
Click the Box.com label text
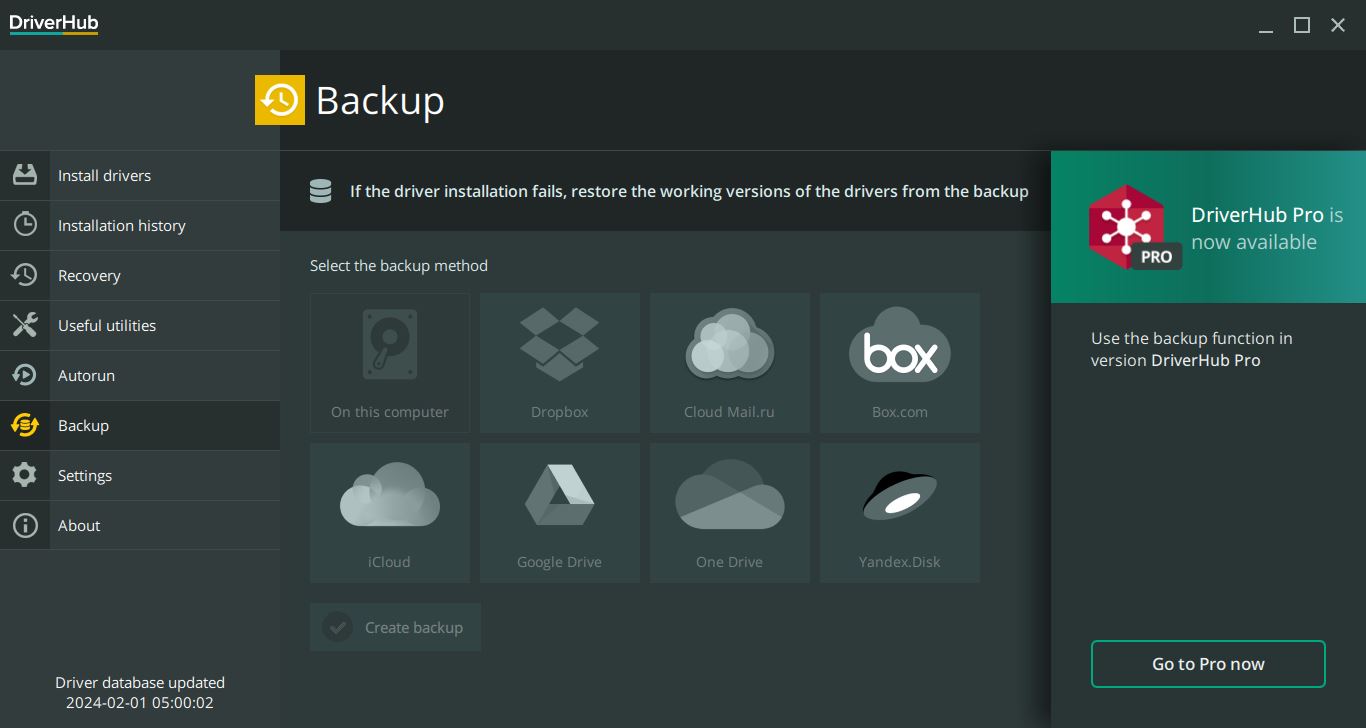coord(900,412)
